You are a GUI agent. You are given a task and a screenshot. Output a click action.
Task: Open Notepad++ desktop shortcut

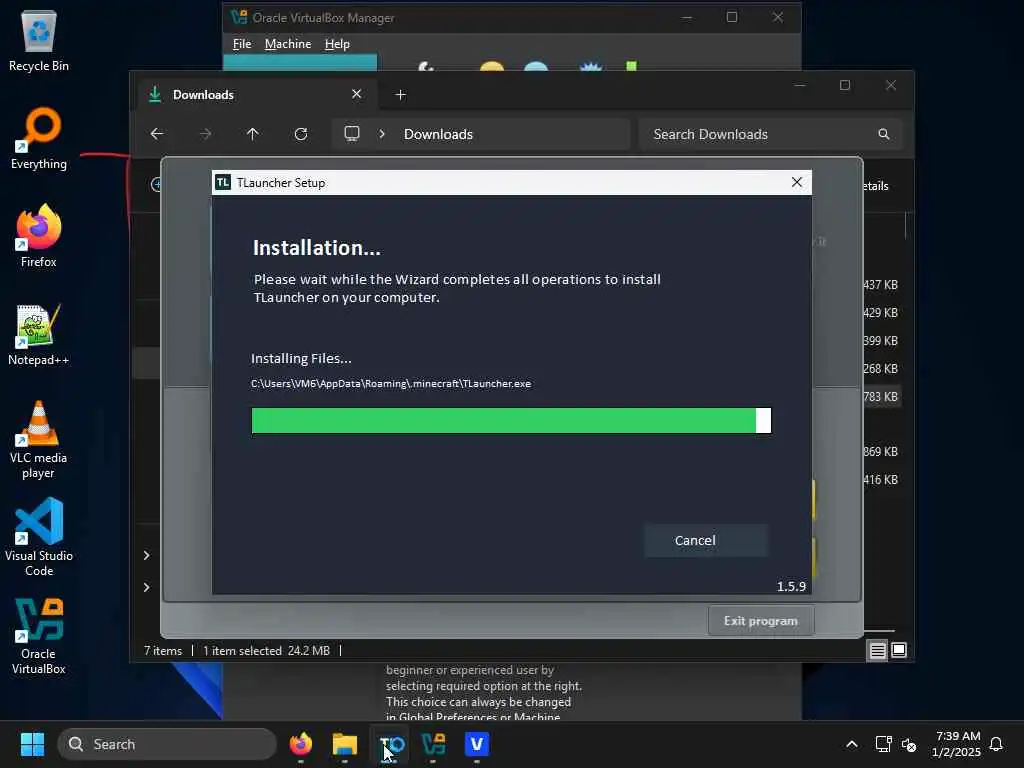point(39,334)
